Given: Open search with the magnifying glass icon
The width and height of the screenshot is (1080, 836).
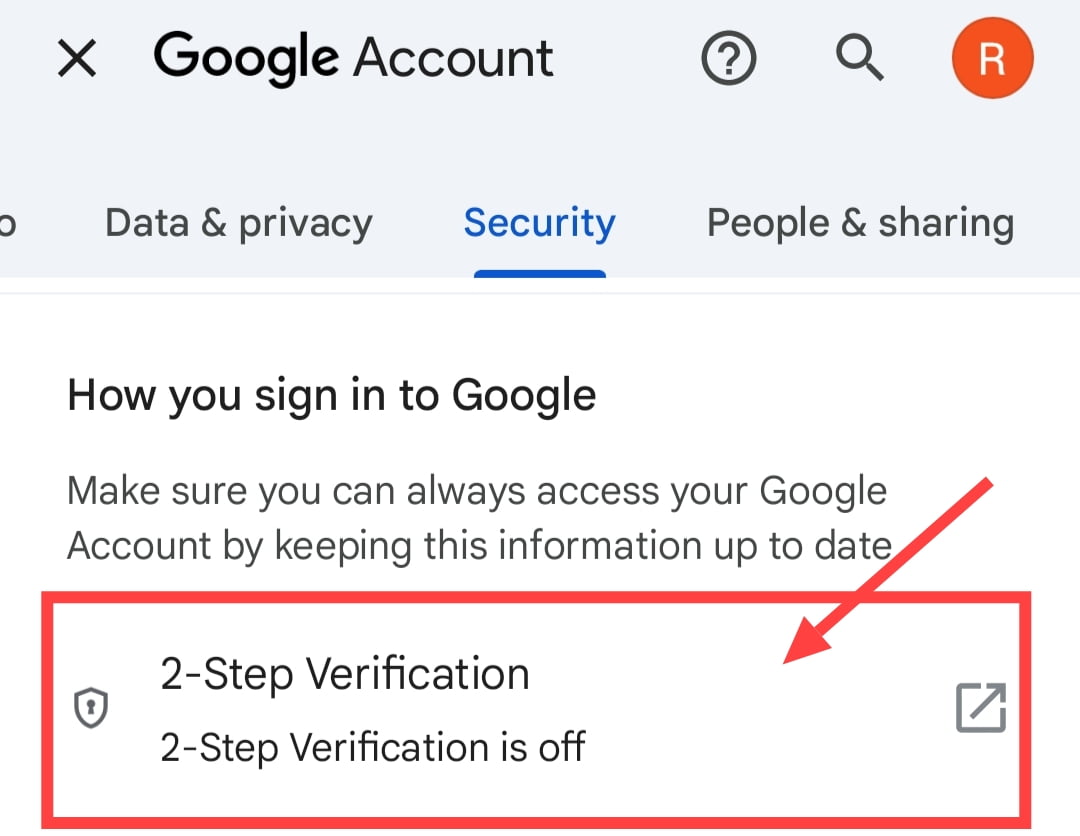Looking at the screenshot, I should click(859, 58).
